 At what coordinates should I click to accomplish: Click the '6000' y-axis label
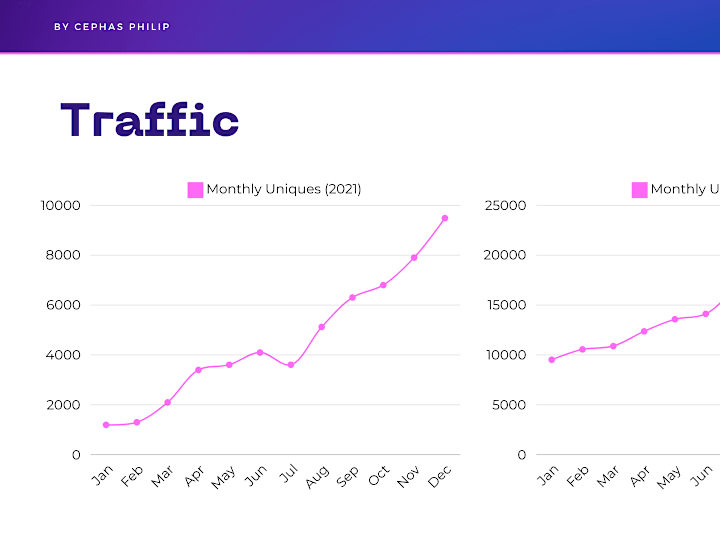pyautogui.click(x=63, y=305)
